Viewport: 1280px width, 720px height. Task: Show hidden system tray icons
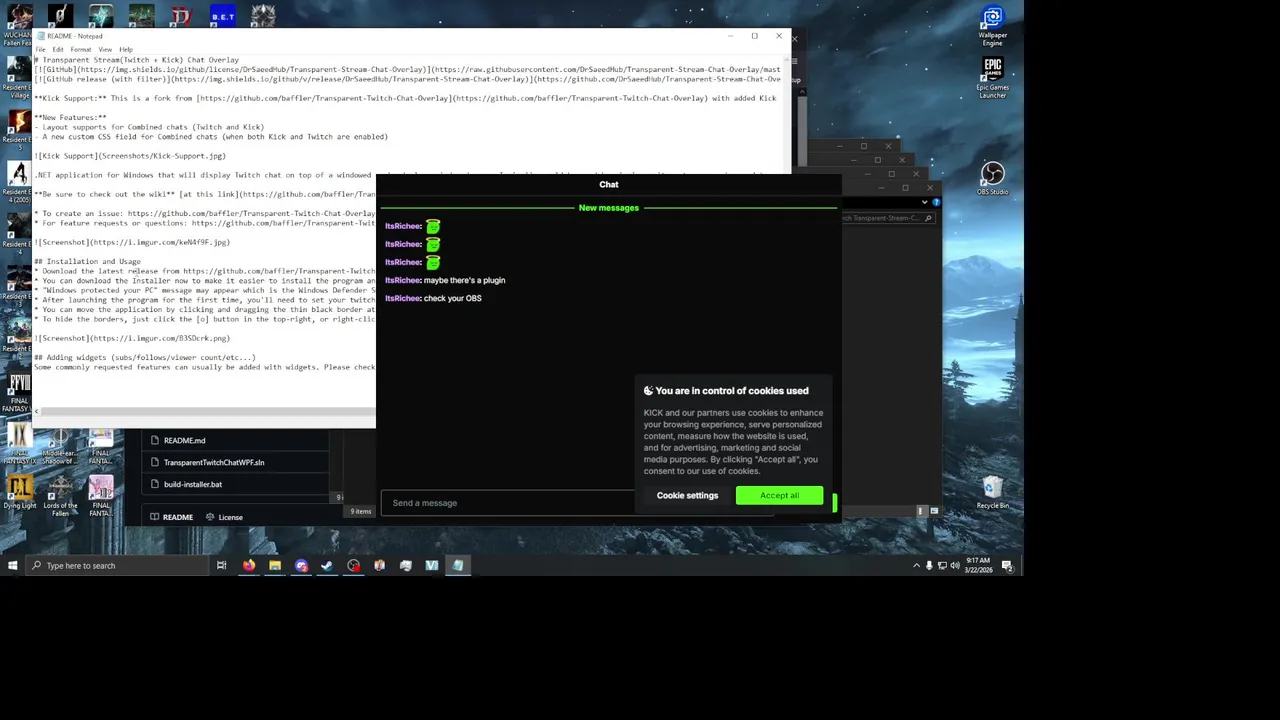916,566
